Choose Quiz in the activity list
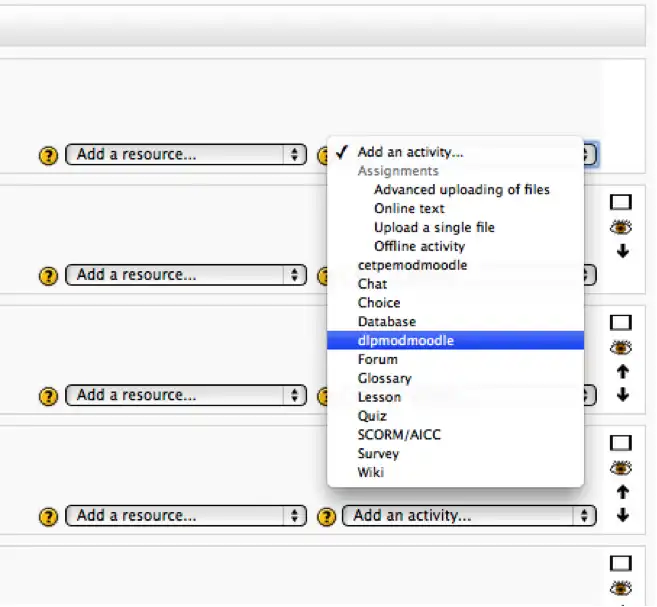The height and width of the screenshot is (607, 657). [372, 416]
